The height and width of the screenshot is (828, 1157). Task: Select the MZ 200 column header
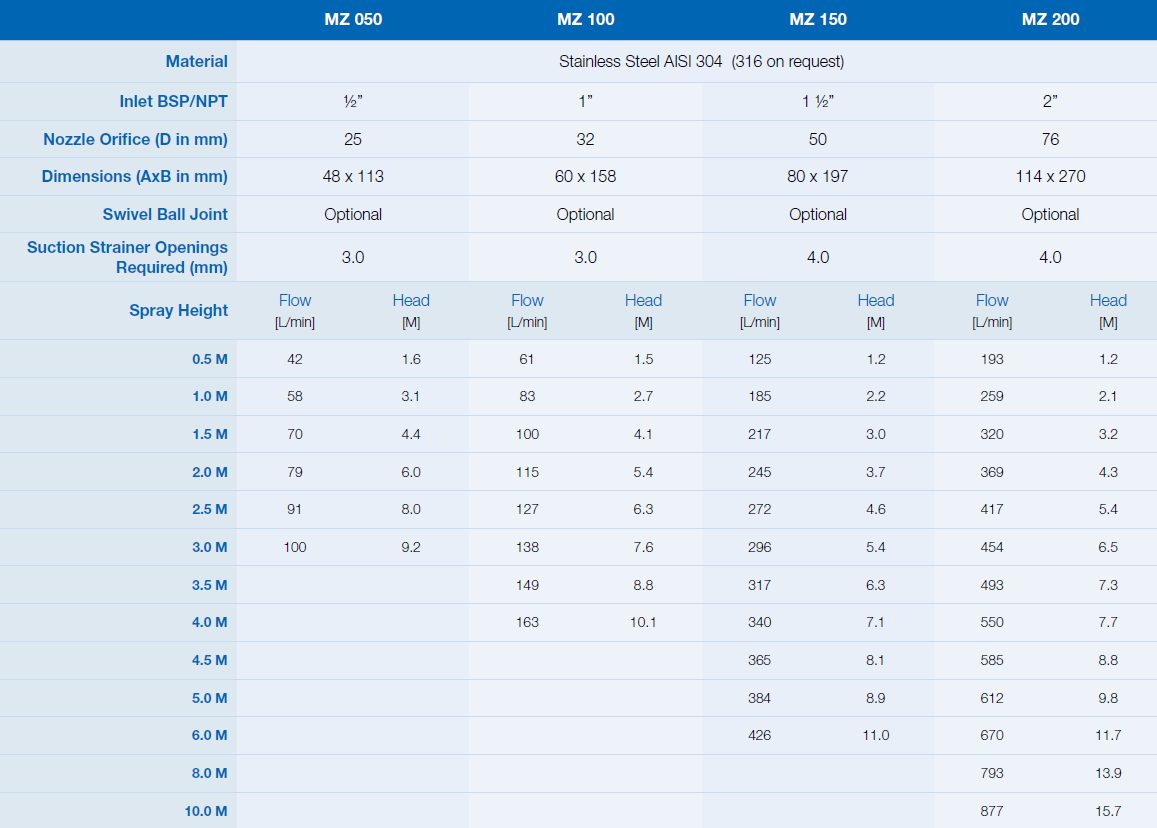1050,19
